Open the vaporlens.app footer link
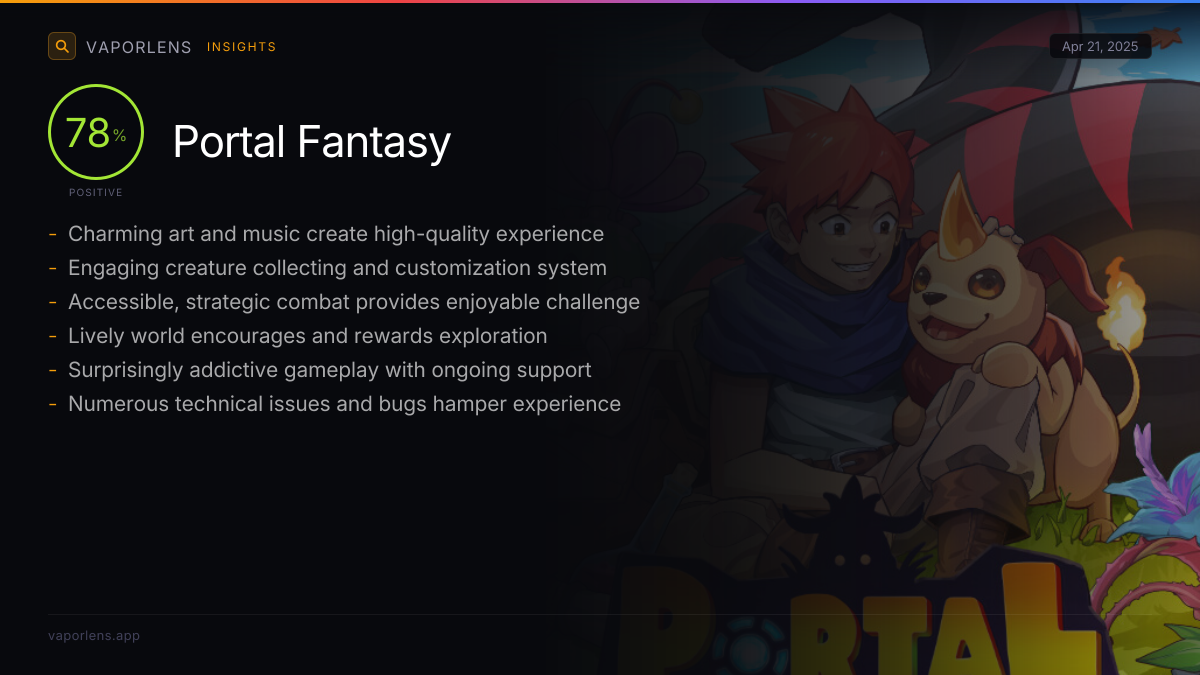Screen dimensions: 1200x675 pos(94,635)
